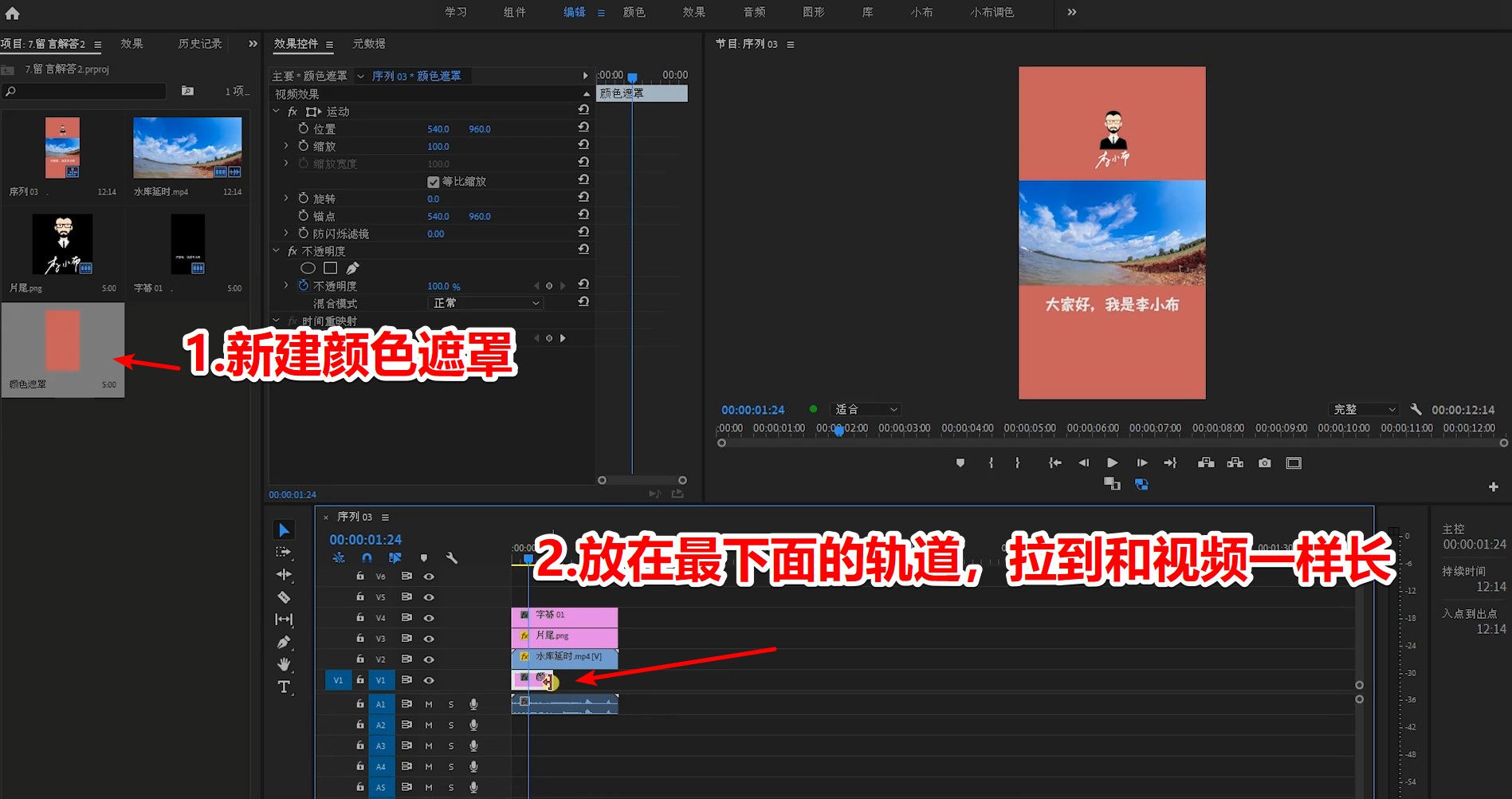Hide the V1 track using its eye icon
The image size is (1512, 799).
tap(429, 679)
